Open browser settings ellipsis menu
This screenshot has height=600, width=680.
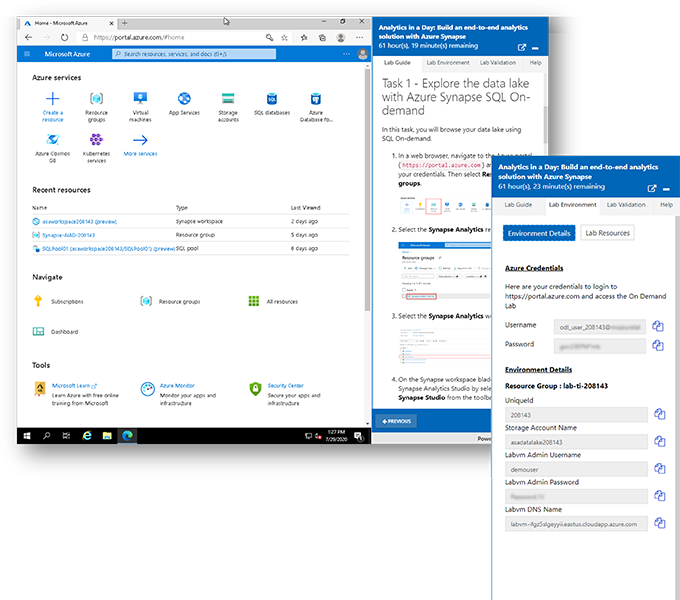coord(360,38)
